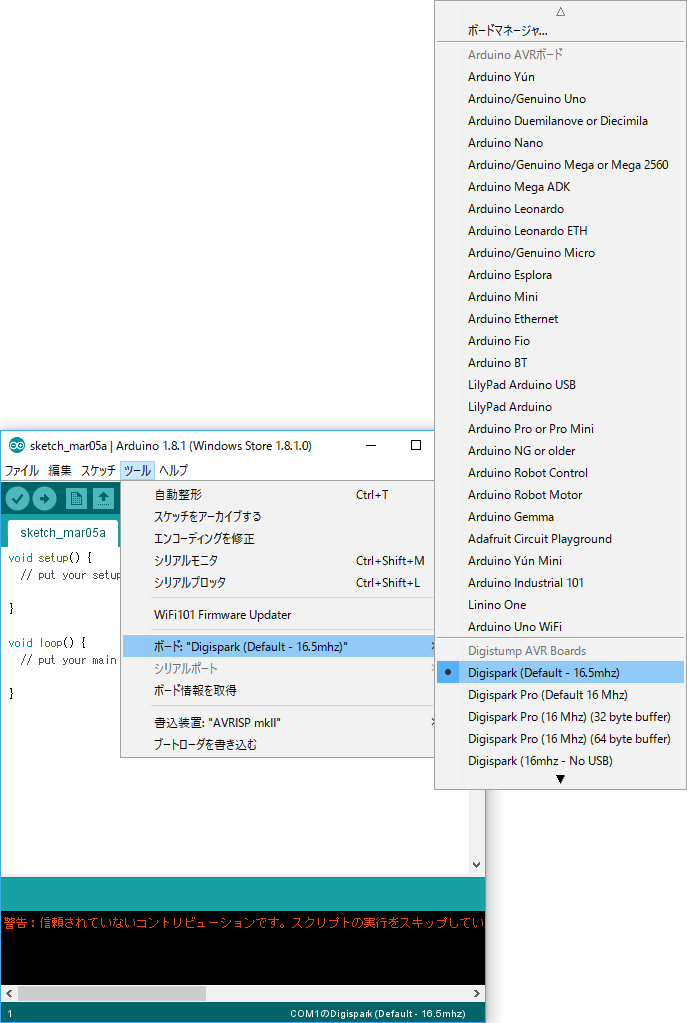Expand the 書込装置 AVRISP mkII submenu
687x1023 pixels.
pyautogui.click(x=279, y=723)
